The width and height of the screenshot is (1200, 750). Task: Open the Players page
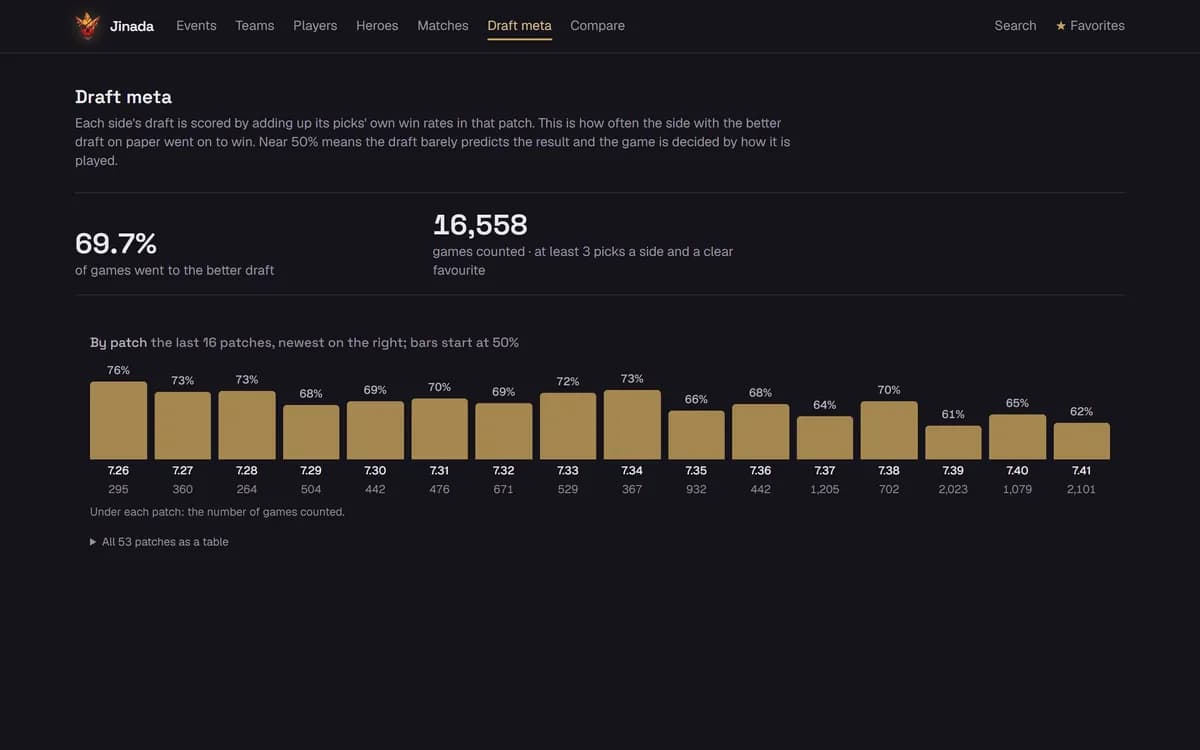[315, 26]
